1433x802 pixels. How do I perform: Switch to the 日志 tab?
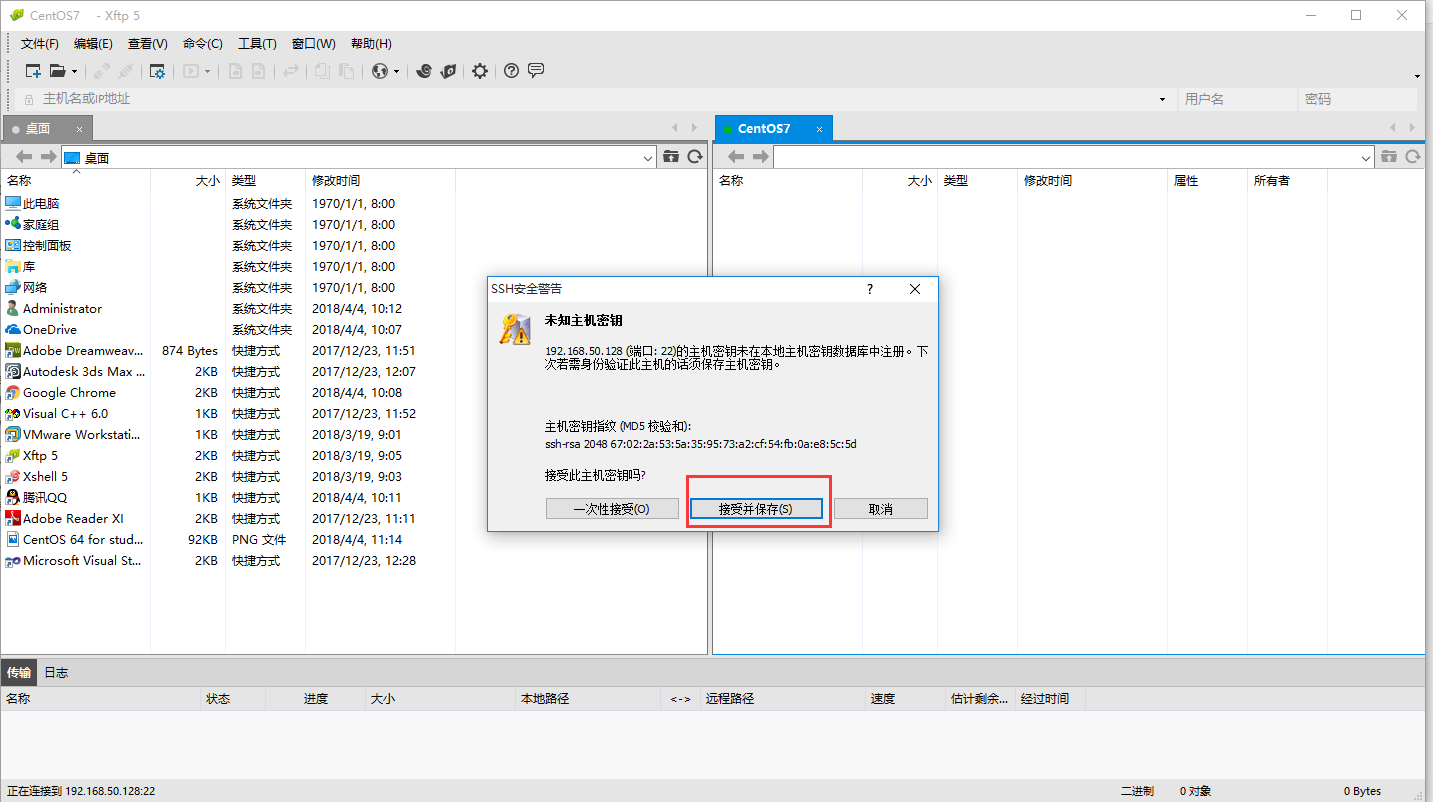(56, 672)
